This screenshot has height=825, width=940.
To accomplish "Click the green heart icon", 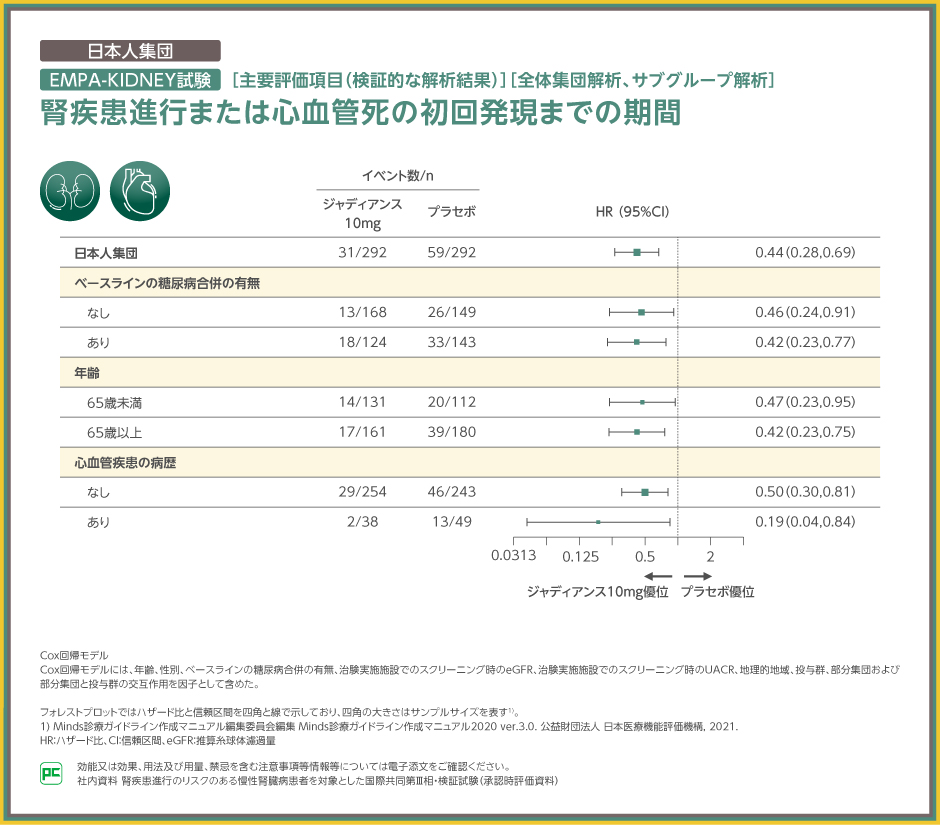I will [139, 191].
